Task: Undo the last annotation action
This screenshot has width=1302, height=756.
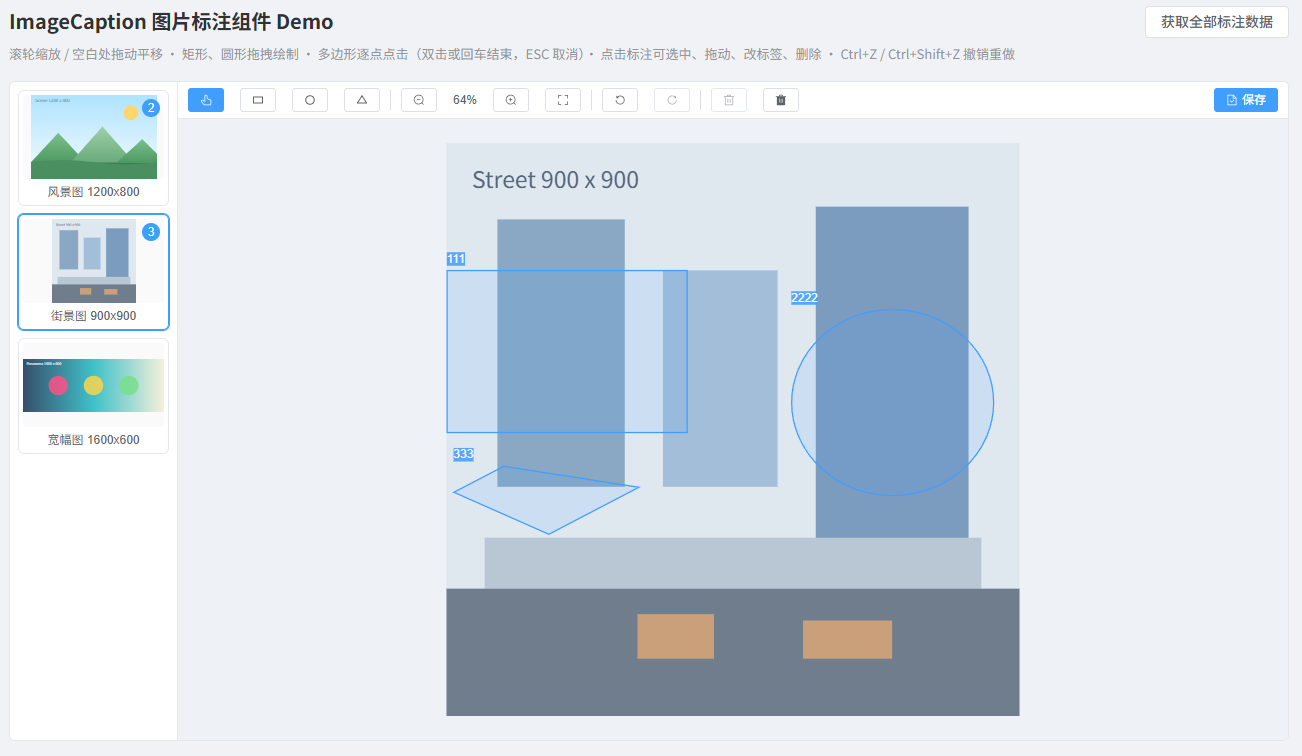Action: (620, 100)
